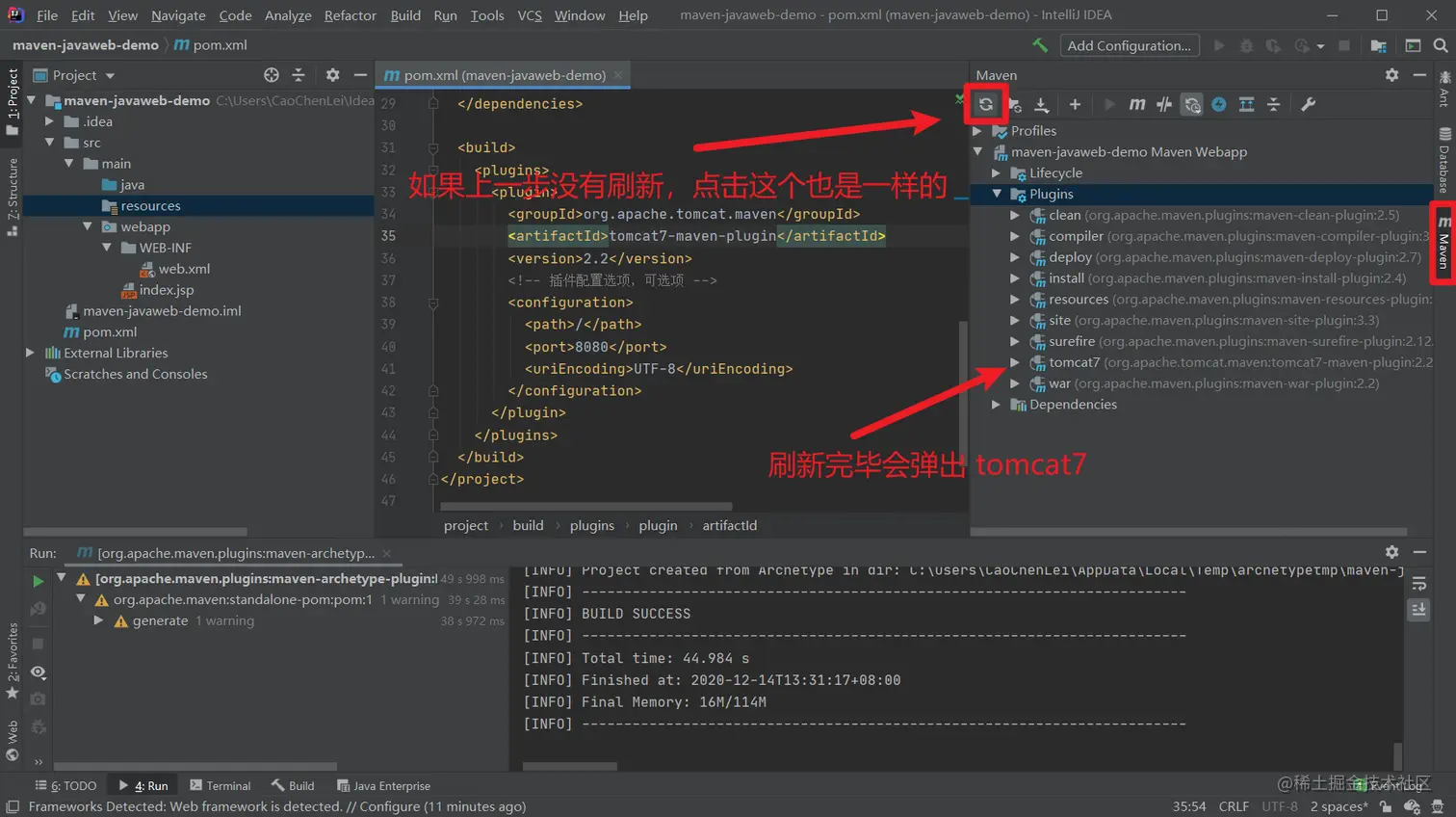Open Database side tool window
The width and height of the screenshot is (1456, 817).
point(1443,160)
